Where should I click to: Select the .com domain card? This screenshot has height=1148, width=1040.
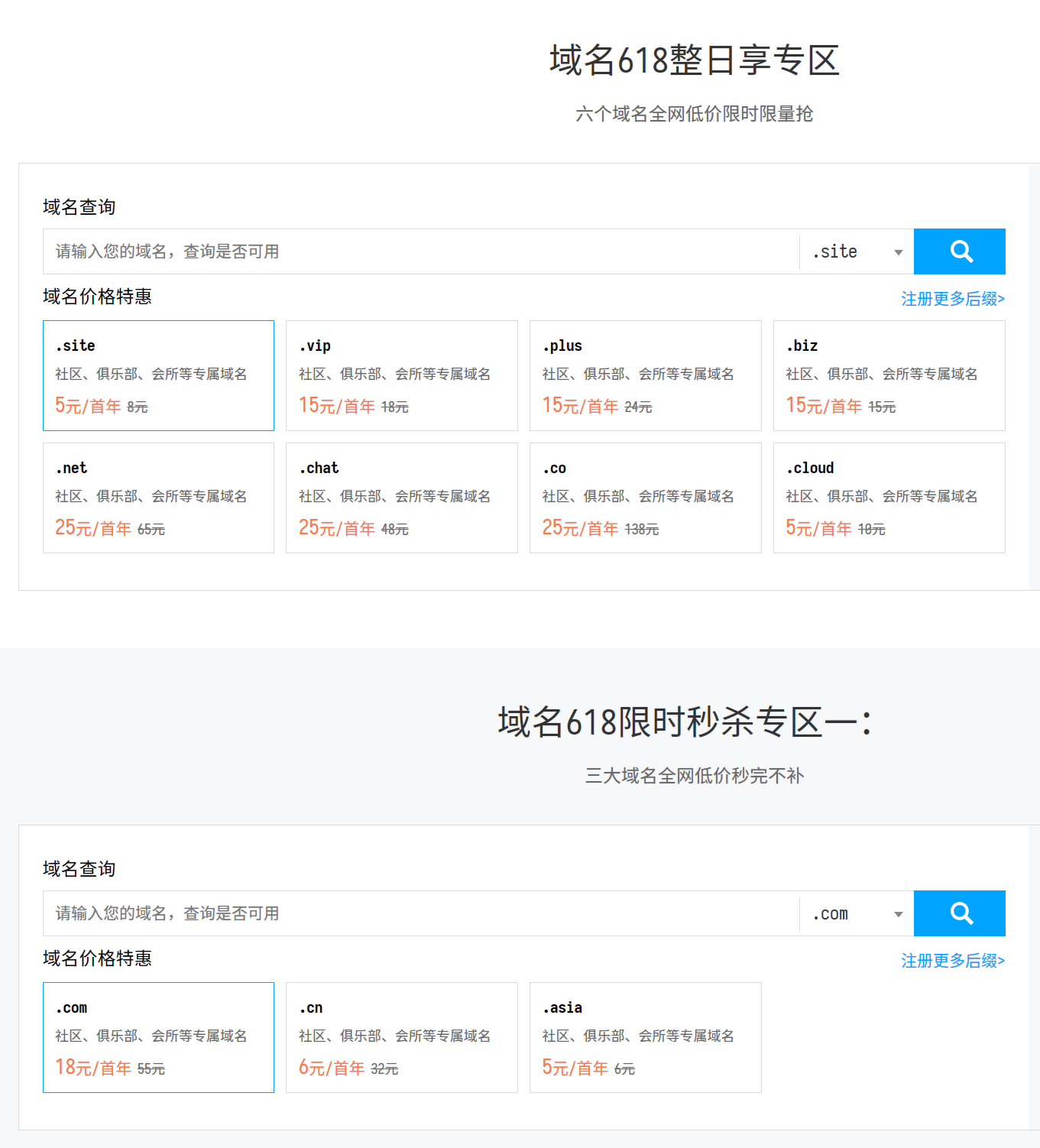click(x=158, y=1037)
